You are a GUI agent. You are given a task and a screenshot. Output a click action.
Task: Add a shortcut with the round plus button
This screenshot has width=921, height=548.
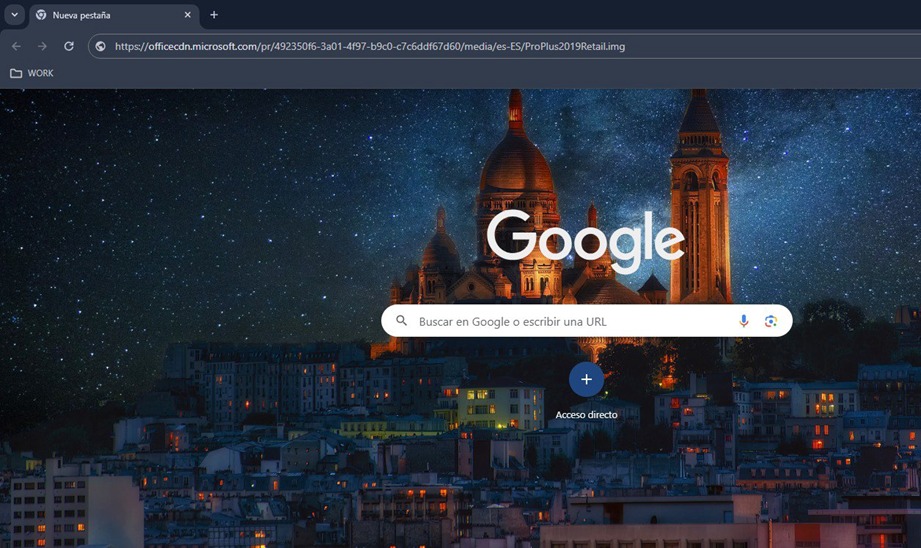tap(586, 380)
